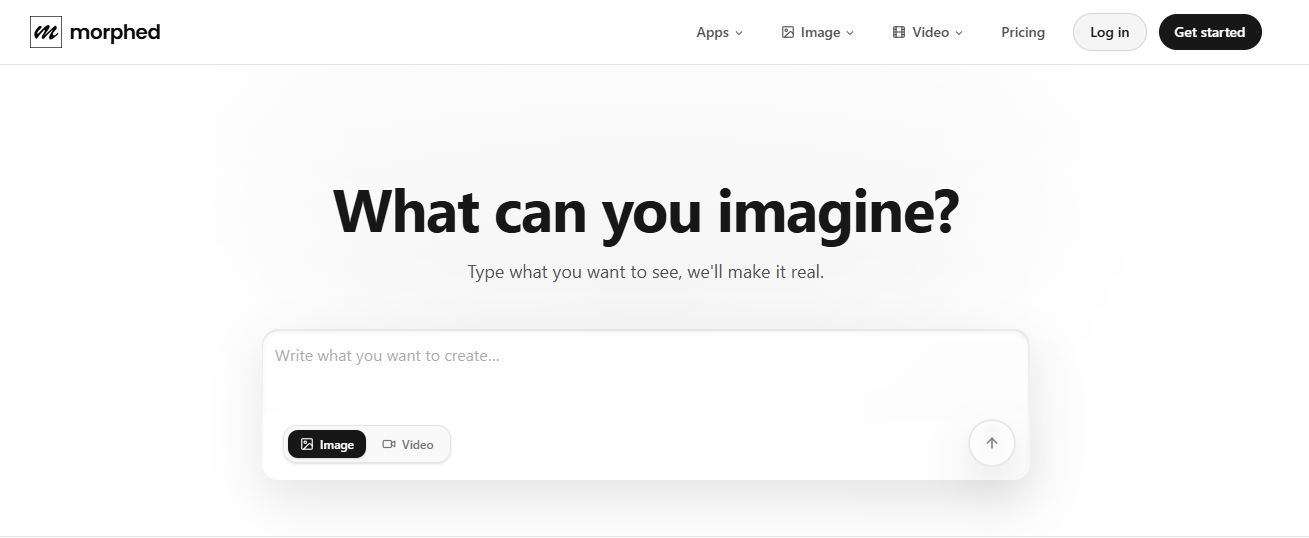This screenshot has width=1309, height=538.
Task: Click the film strip icon in the top navigation
Action: coord(899,32)
